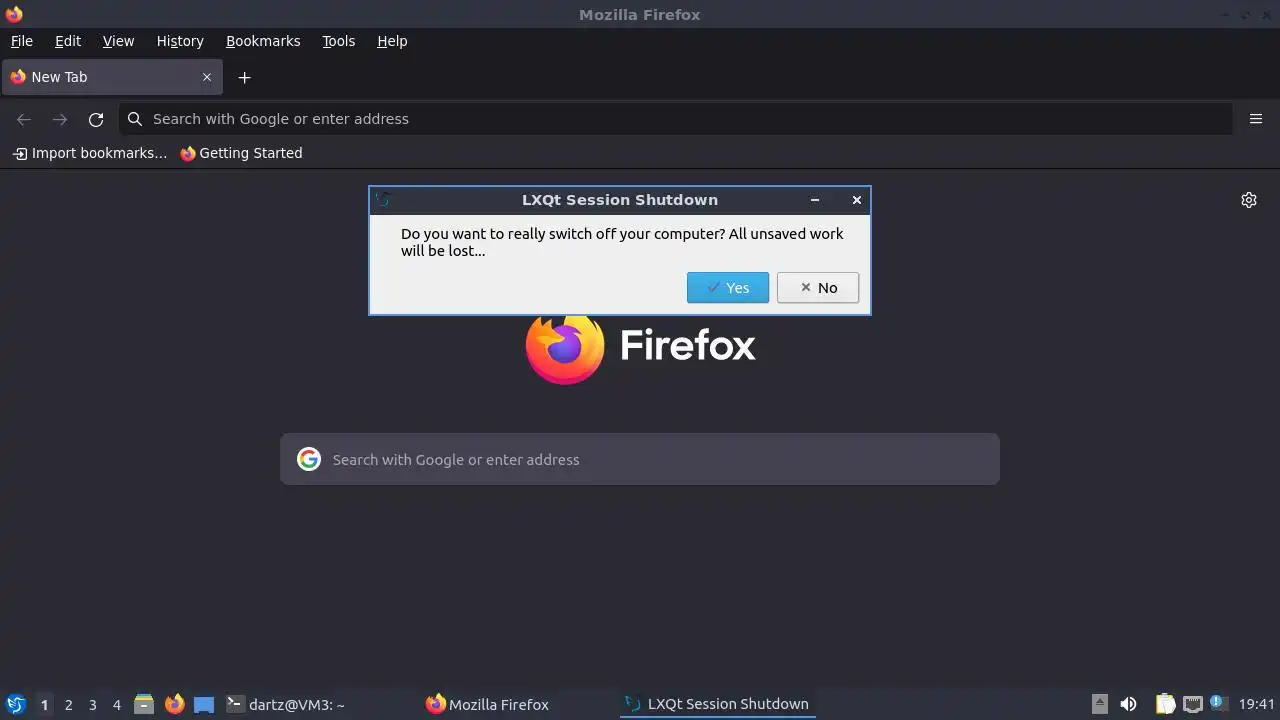
Task: Launch Firefox from panel quick launch
Action: [x=174, y=704]
